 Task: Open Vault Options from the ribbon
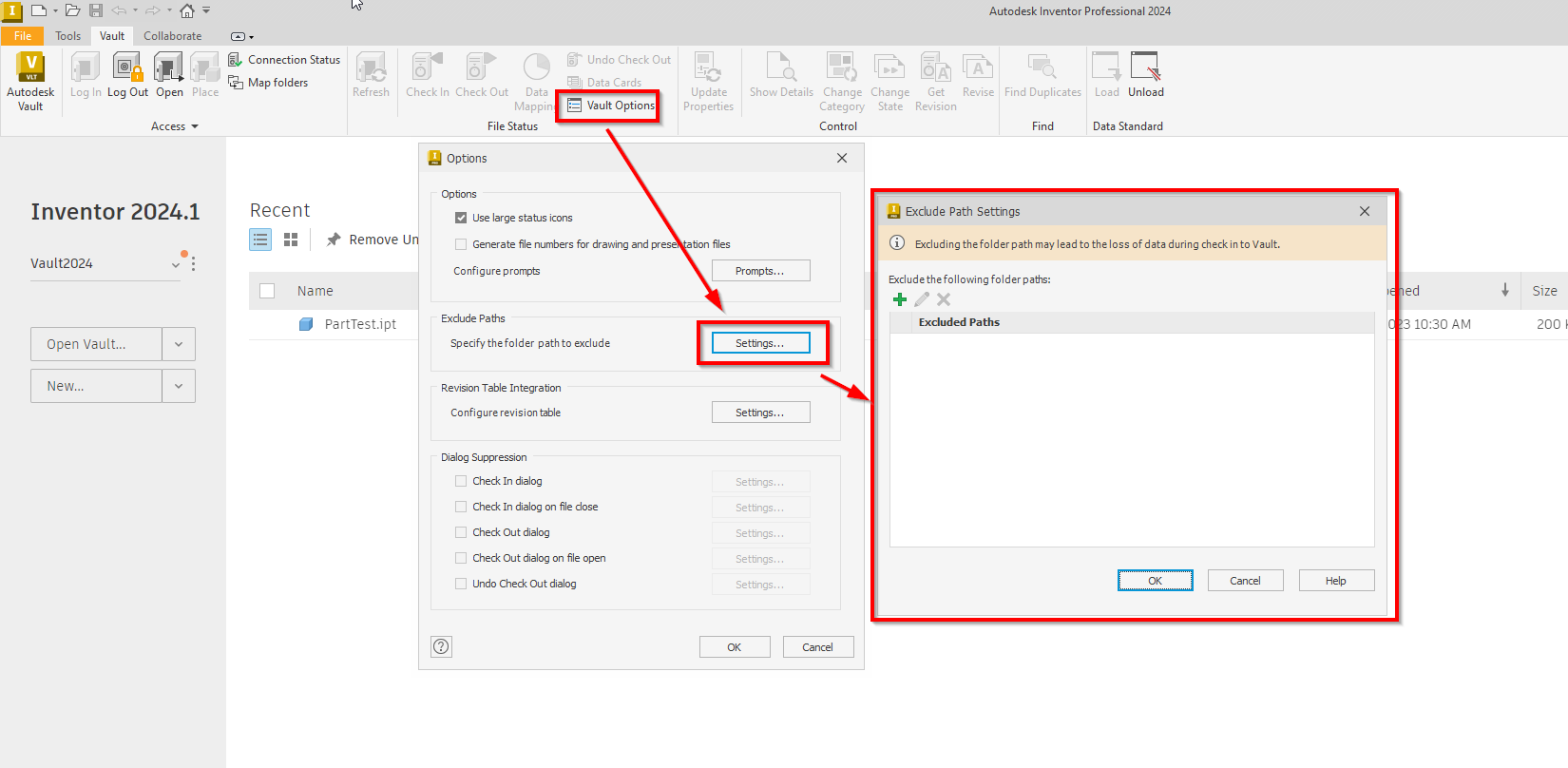pyautogui.click(x=611, y=106)
